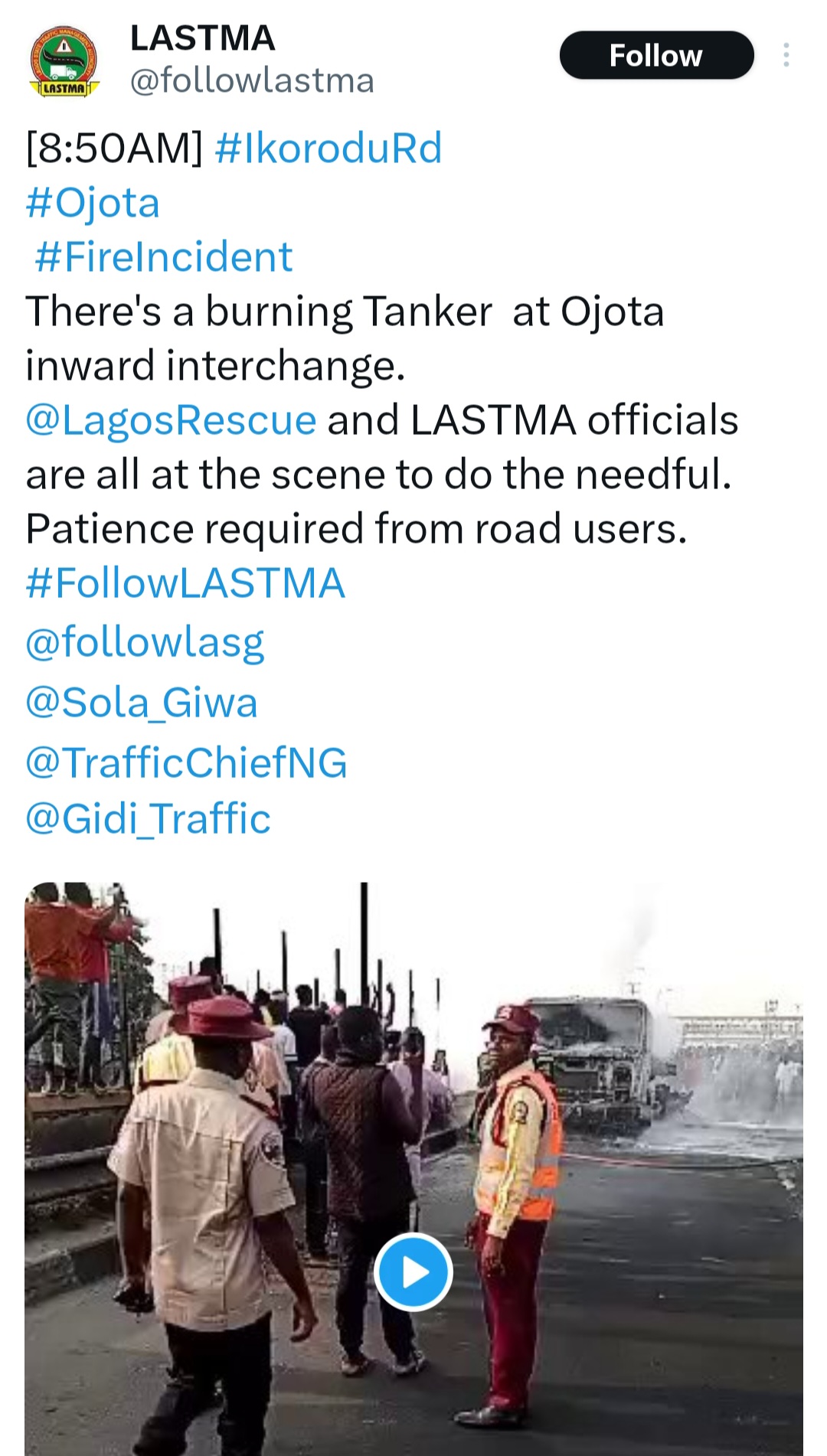Click the [8:50AM] timestamp text
The image size is (827, 1456).
pos(115,148)
